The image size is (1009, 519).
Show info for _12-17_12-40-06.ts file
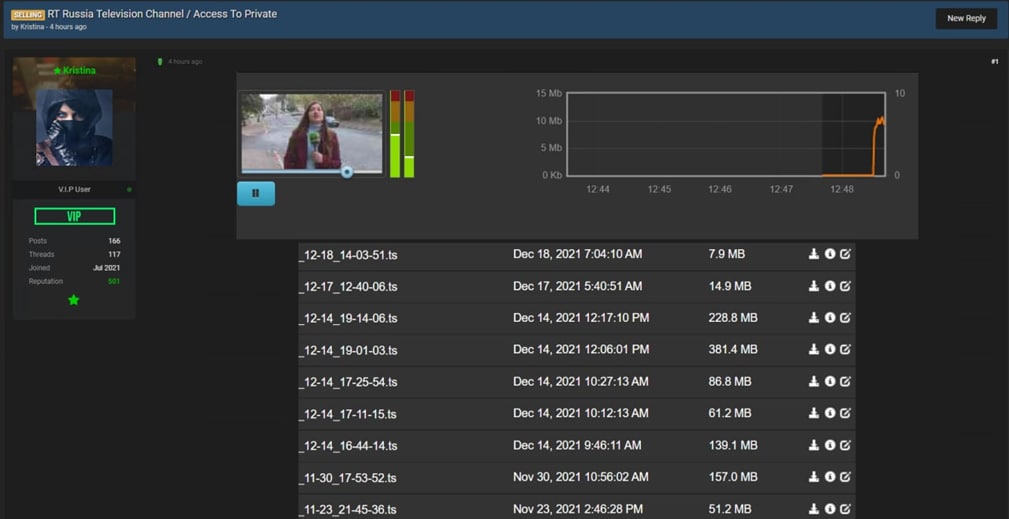[x=829, y=286]
